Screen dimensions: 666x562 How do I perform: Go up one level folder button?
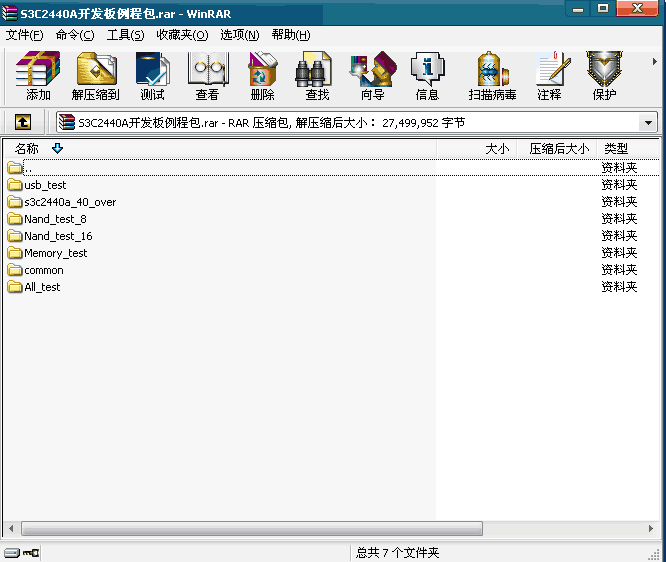click(23, 122)
